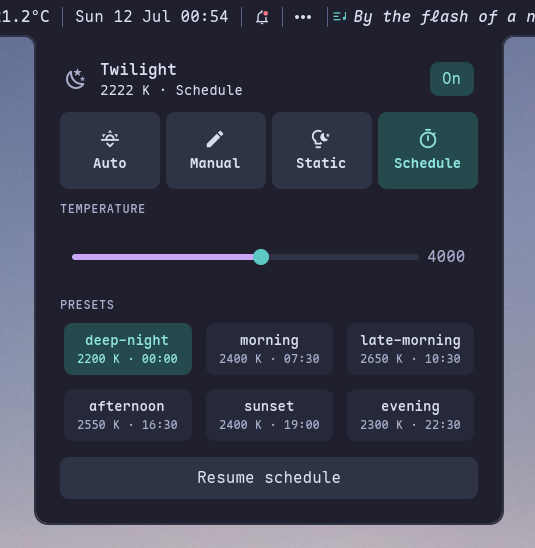
Task: Apply the late-morning preset
Action: tap(411, 349)
